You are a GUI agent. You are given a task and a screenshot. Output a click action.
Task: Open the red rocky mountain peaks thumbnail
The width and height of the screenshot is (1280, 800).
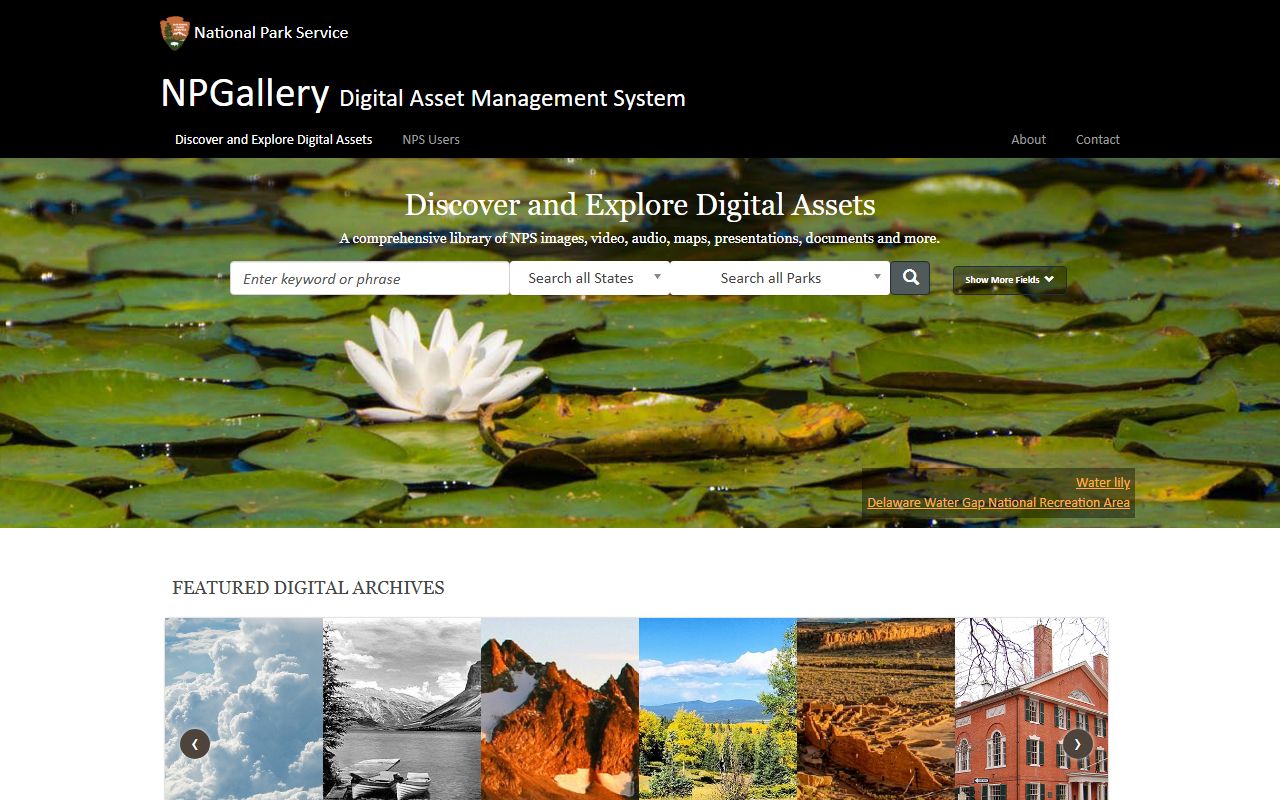click(x=560, y=709)
